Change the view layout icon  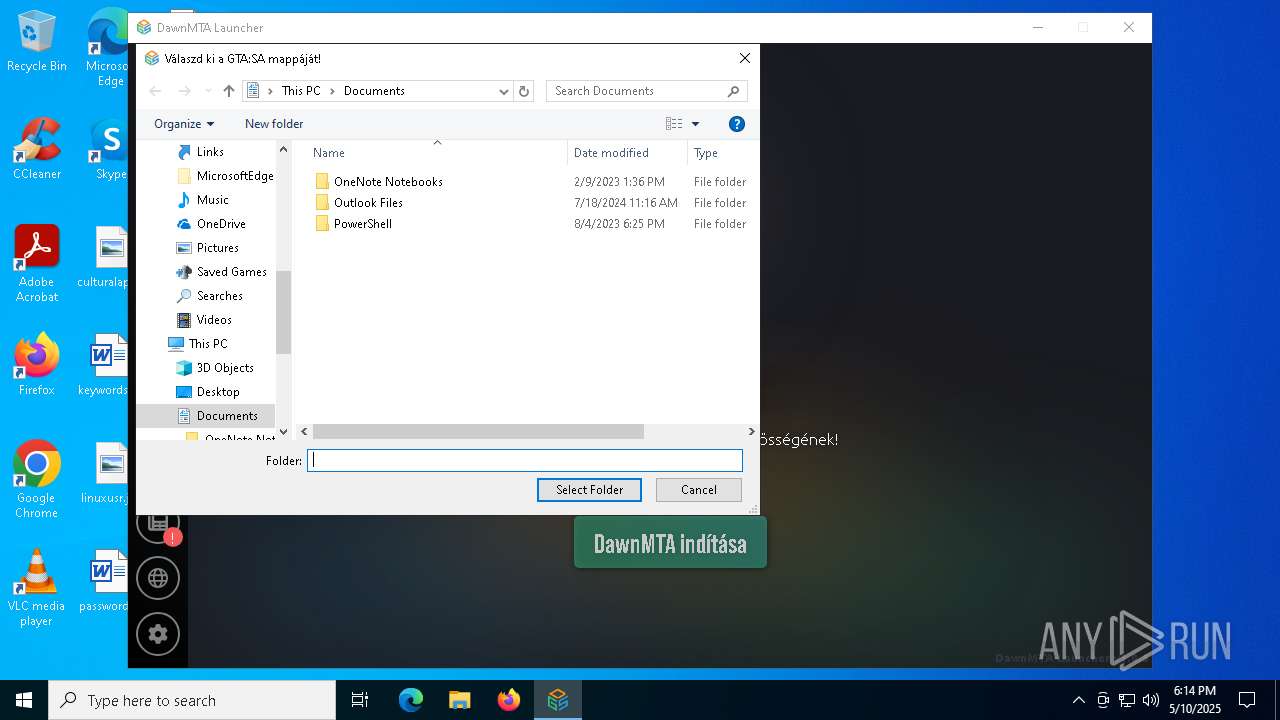click(x=674, y=124)
